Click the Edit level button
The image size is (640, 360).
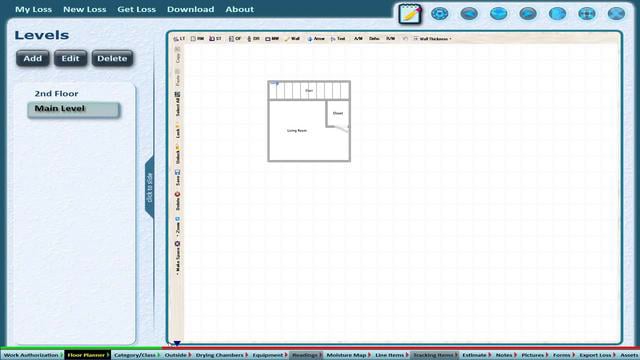click(x=70, y=58)
